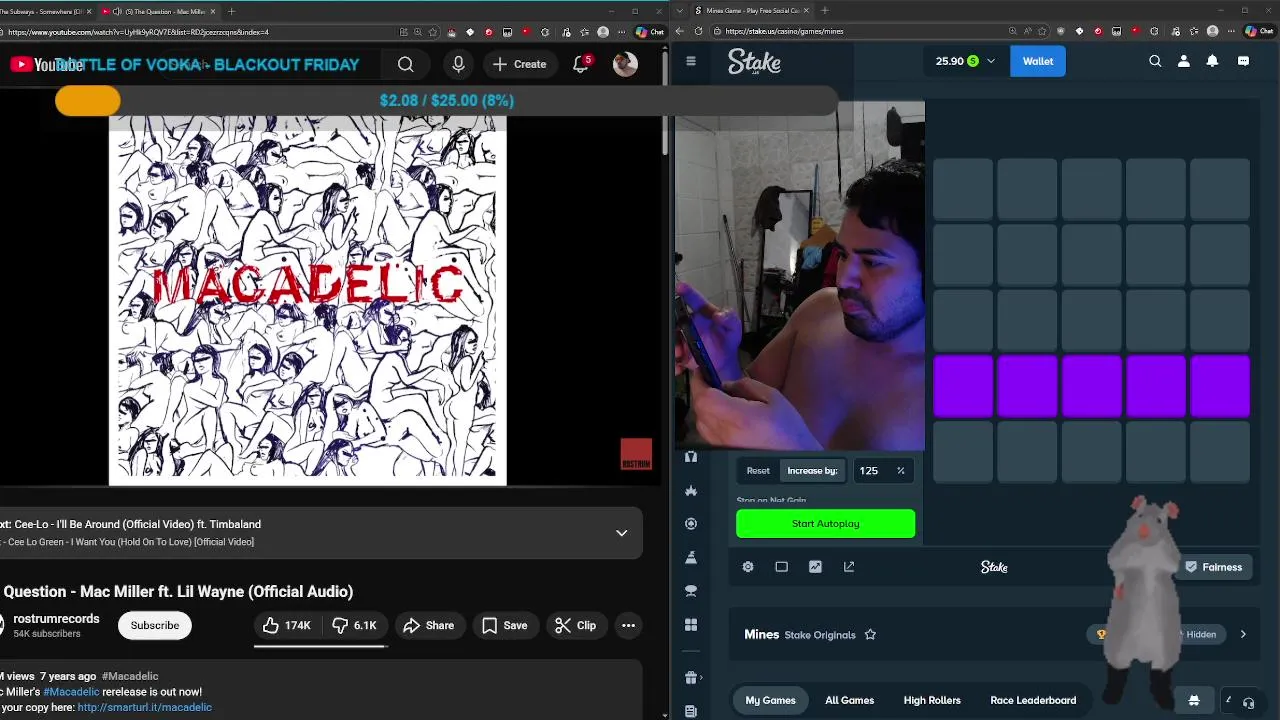This screenshot has height=720, width=1280.
Task: Click YouTube Create button
Action: [520, 64]
